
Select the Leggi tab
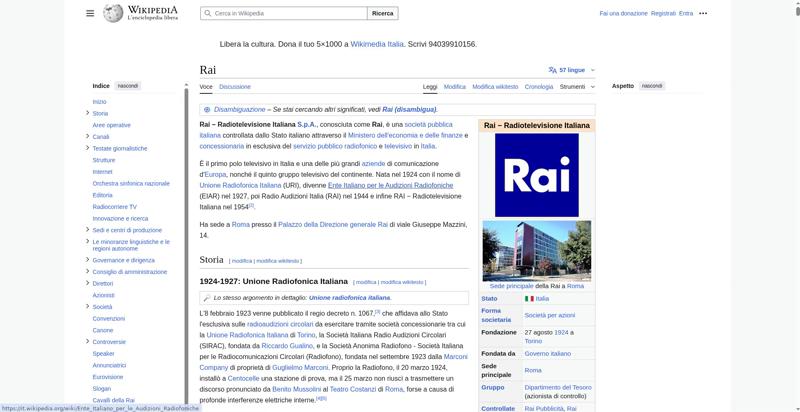[430, 87]
